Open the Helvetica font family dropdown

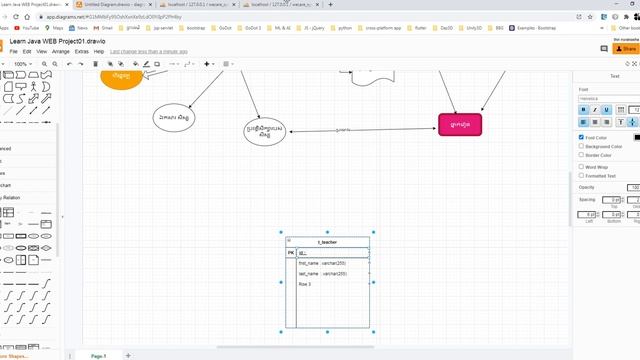click(609, 98)
